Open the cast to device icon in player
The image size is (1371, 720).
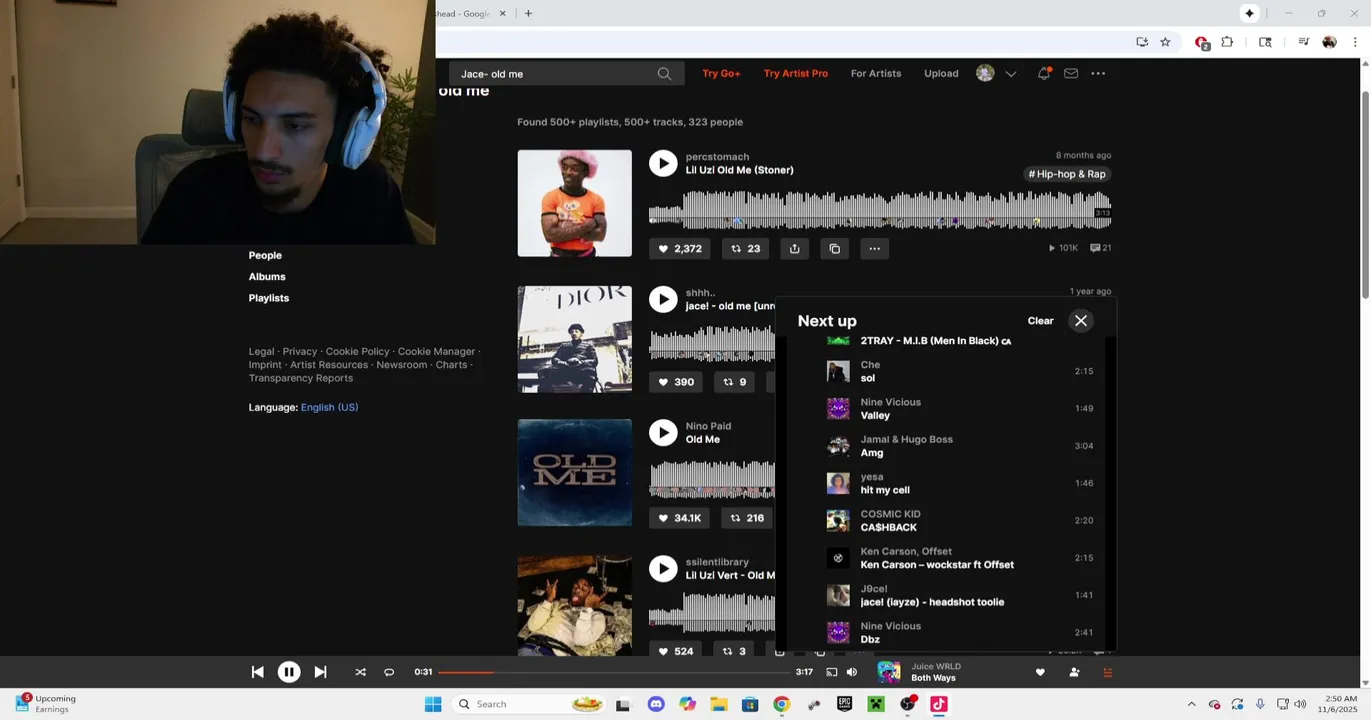click(x=831, y=672)
